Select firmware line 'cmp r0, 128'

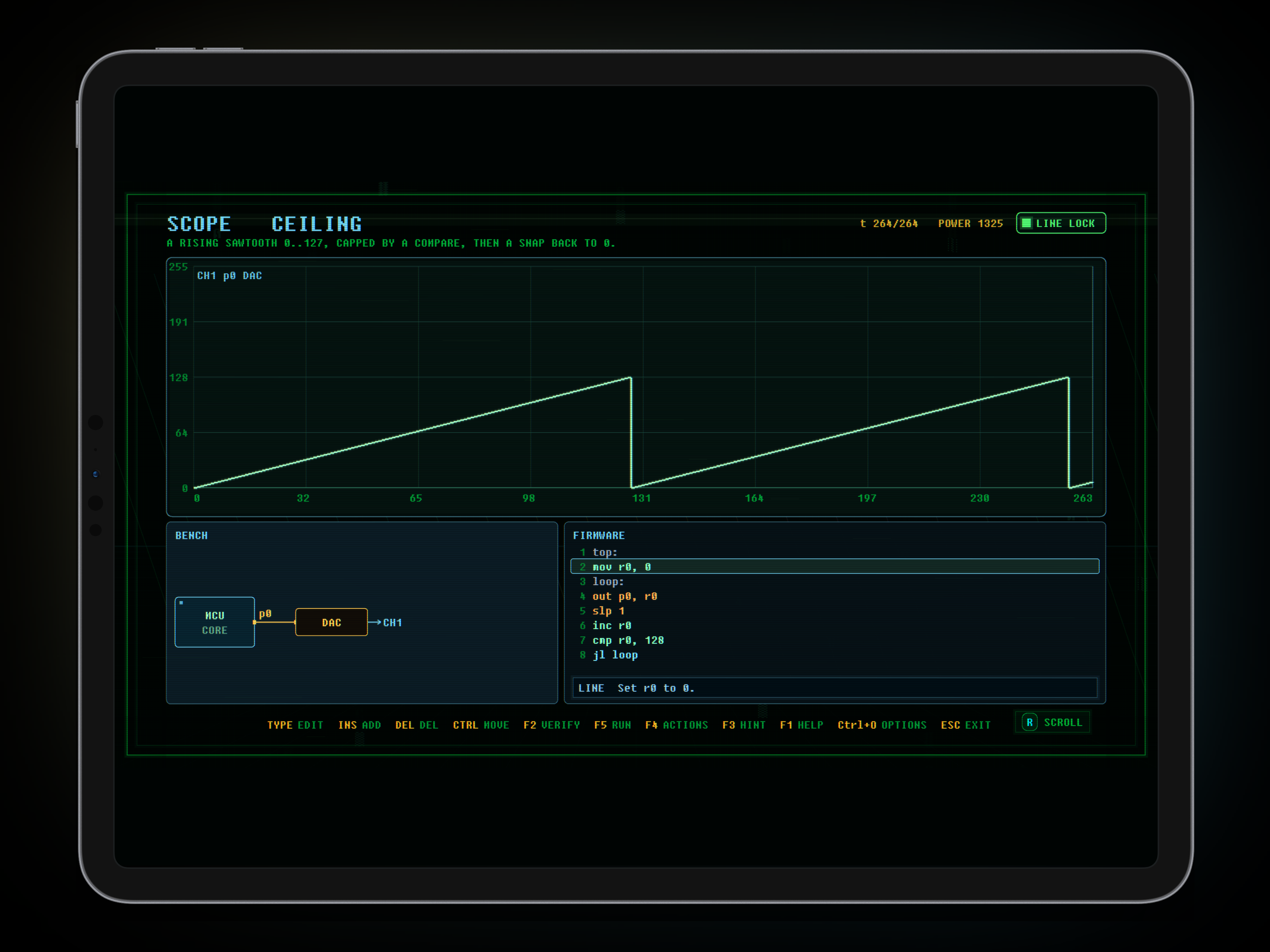(x=835, y=640)
